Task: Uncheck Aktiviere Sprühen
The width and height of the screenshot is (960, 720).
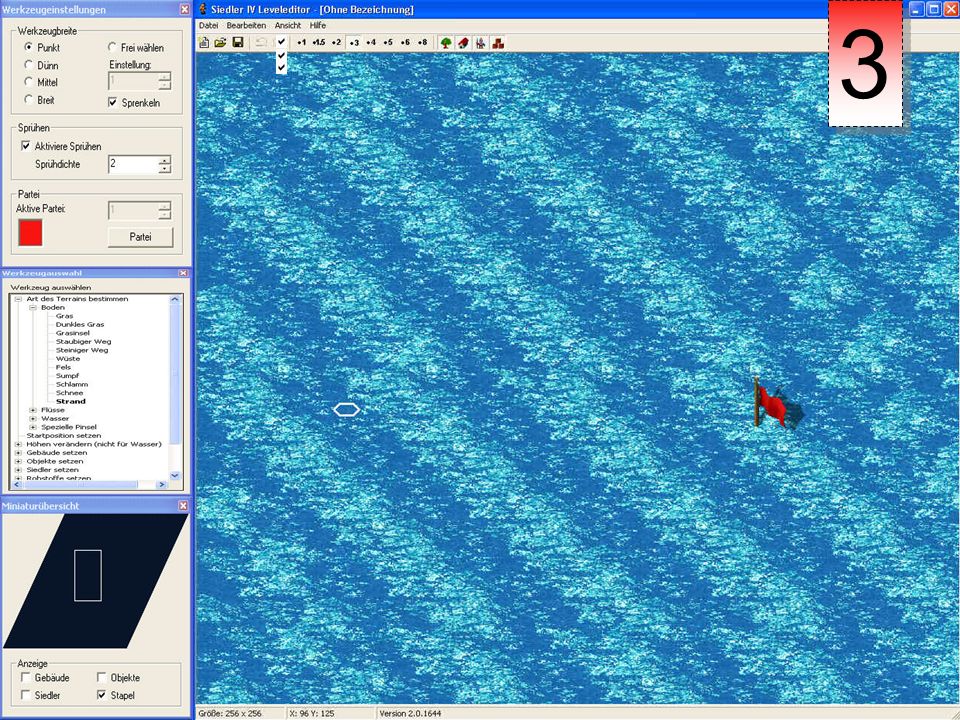Action: (x=26, y=146)
